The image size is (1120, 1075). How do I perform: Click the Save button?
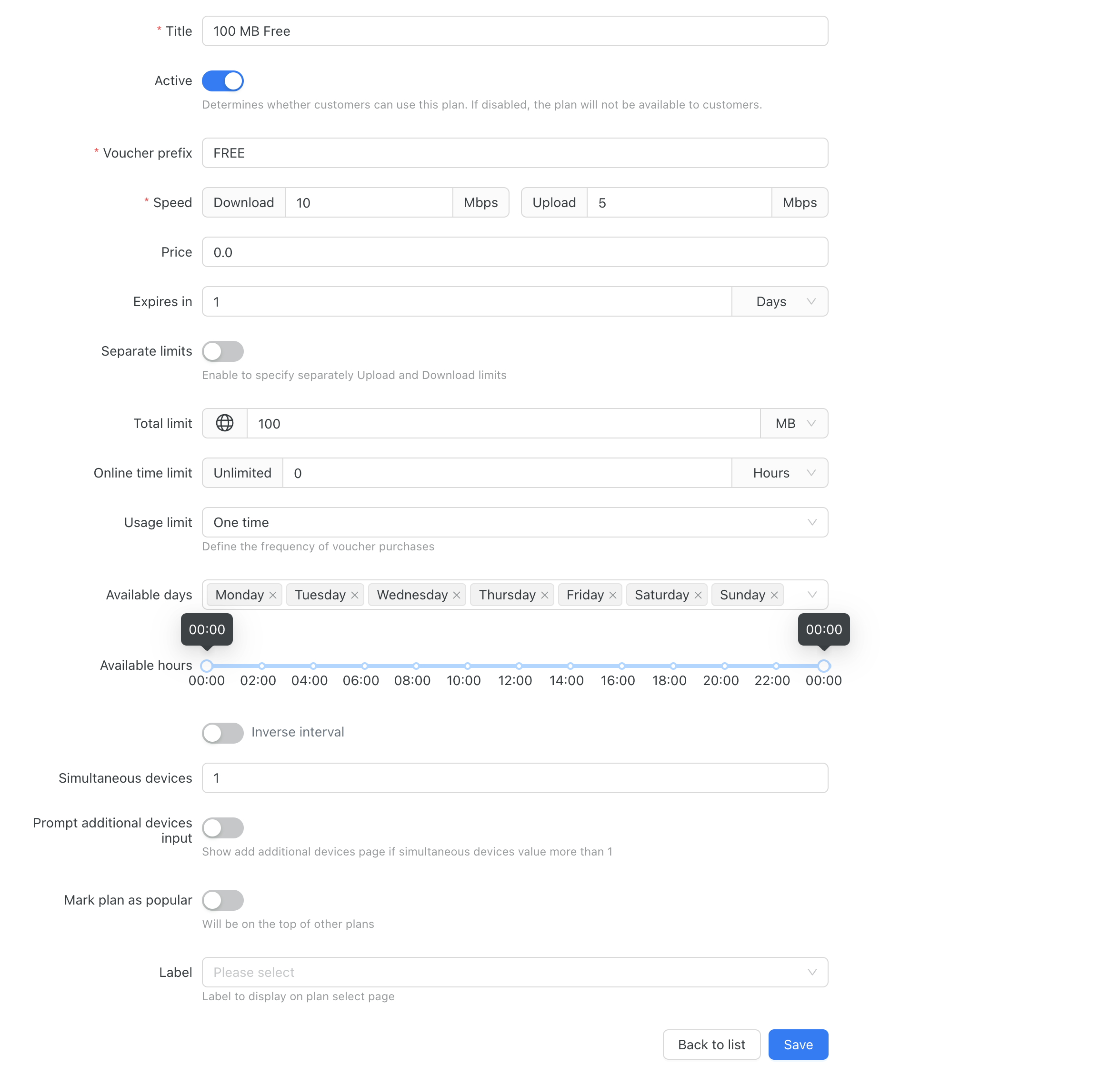[x=798, y=1045]
